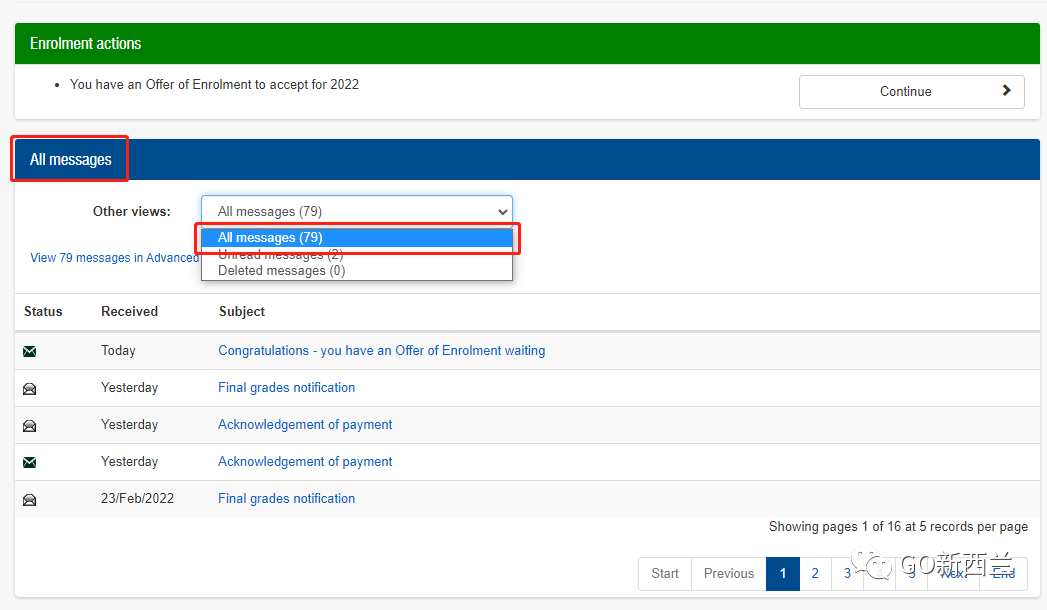Click the '23/Feb/2022' date cell
Screen dimensions: 1047x610
pos(138,498)
